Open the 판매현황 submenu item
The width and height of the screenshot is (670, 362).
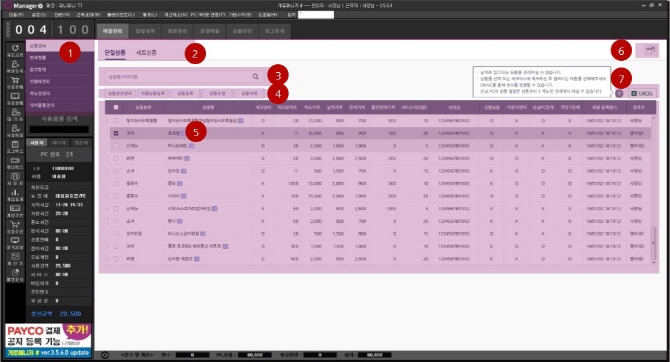(59, 58)
